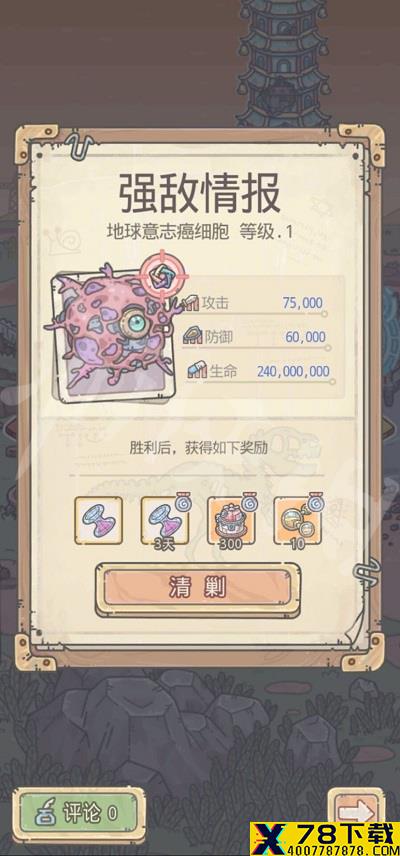
Task: Tap the 胜利后，获得如下奖励 reward text
Action: click(199, 448)
